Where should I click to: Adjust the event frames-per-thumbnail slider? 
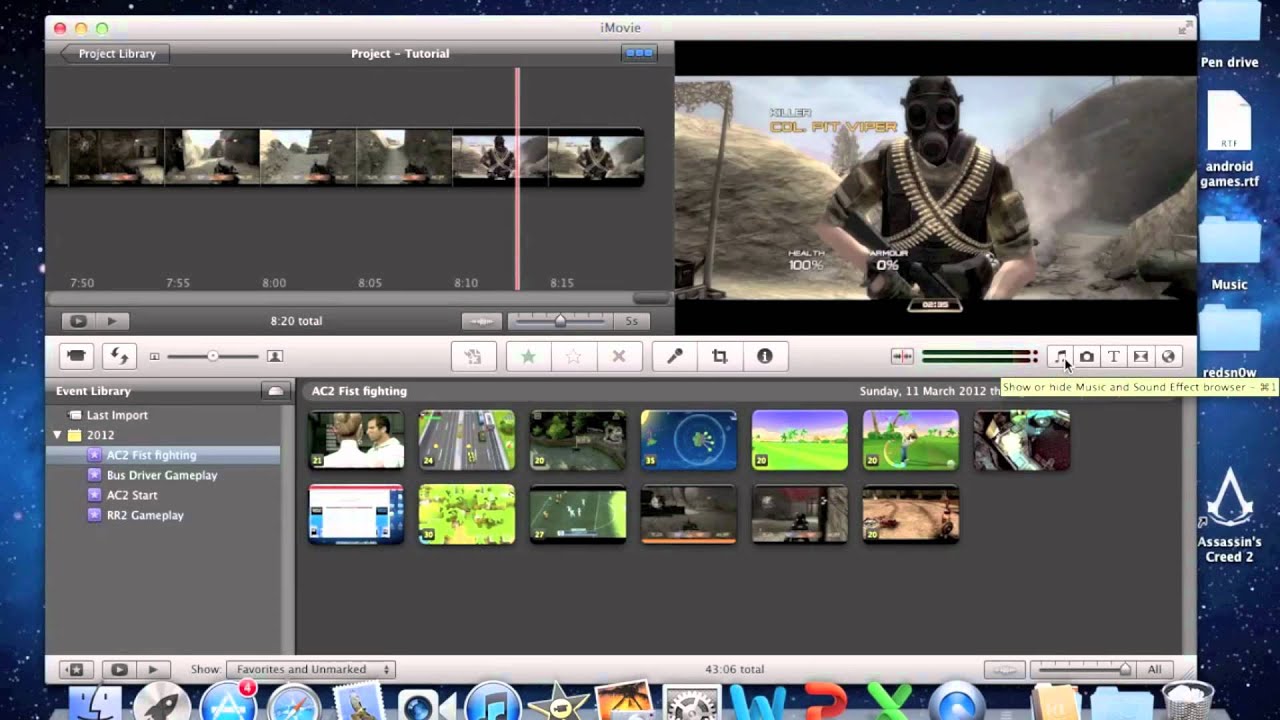click(x=1085, y=669)
